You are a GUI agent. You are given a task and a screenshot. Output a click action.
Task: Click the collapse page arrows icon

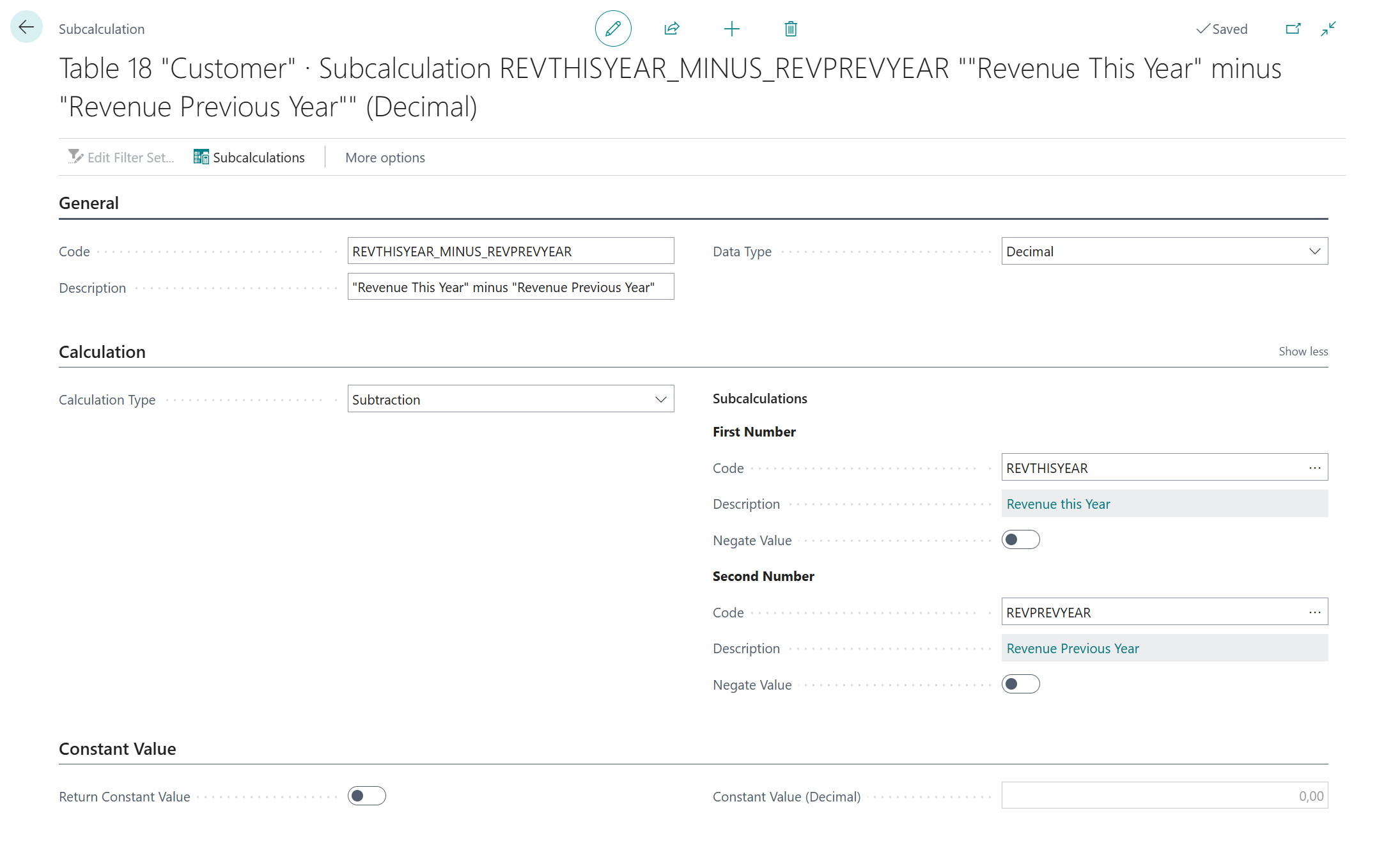[x=1328, y=29]
